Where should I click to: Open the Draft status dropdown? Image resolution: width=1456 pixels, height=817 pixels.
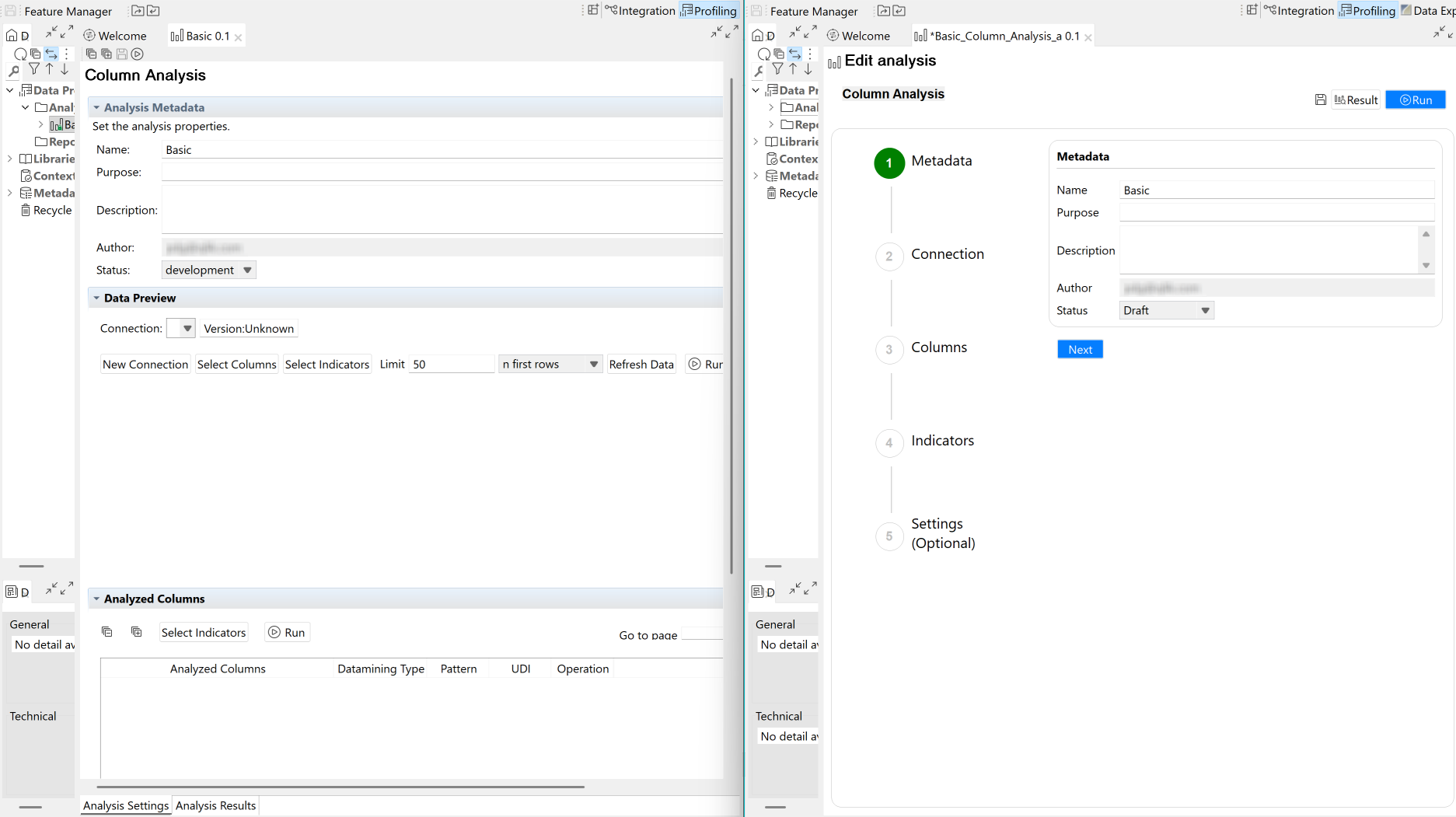pyautogui.click(x=1203, y=310)
